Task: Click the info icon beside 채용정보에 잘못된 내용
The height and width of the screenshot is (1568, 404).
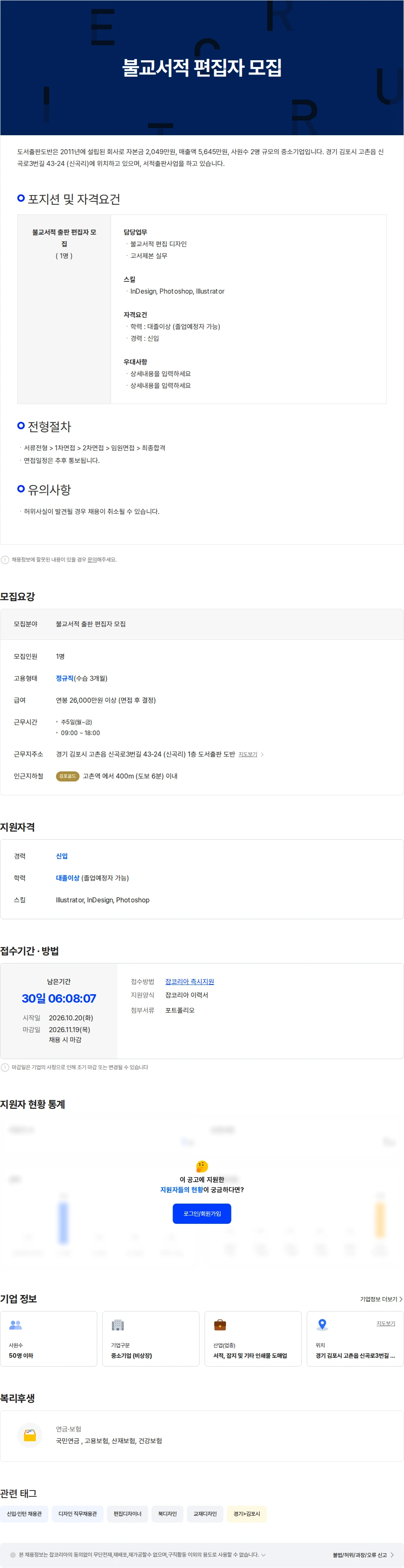Action: [x=5, y=559]
